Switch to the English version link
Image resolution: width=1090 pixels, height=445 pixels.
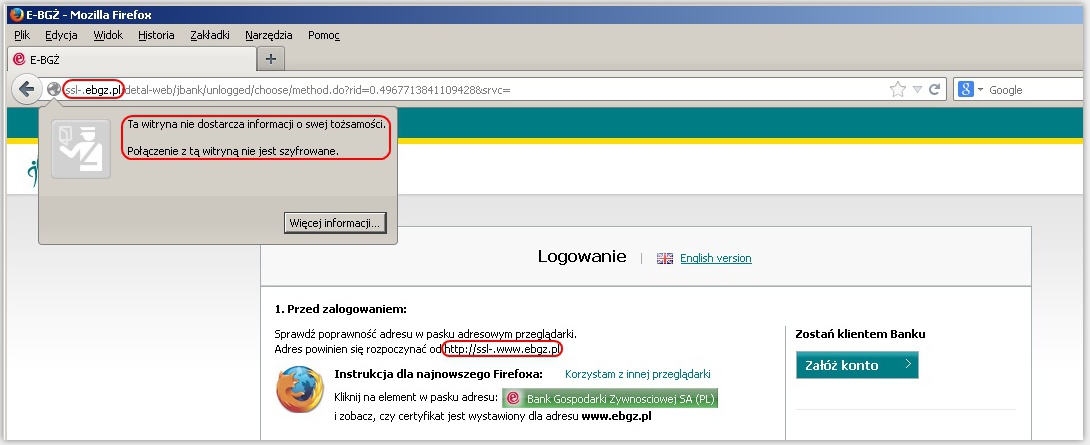point(715,258)
